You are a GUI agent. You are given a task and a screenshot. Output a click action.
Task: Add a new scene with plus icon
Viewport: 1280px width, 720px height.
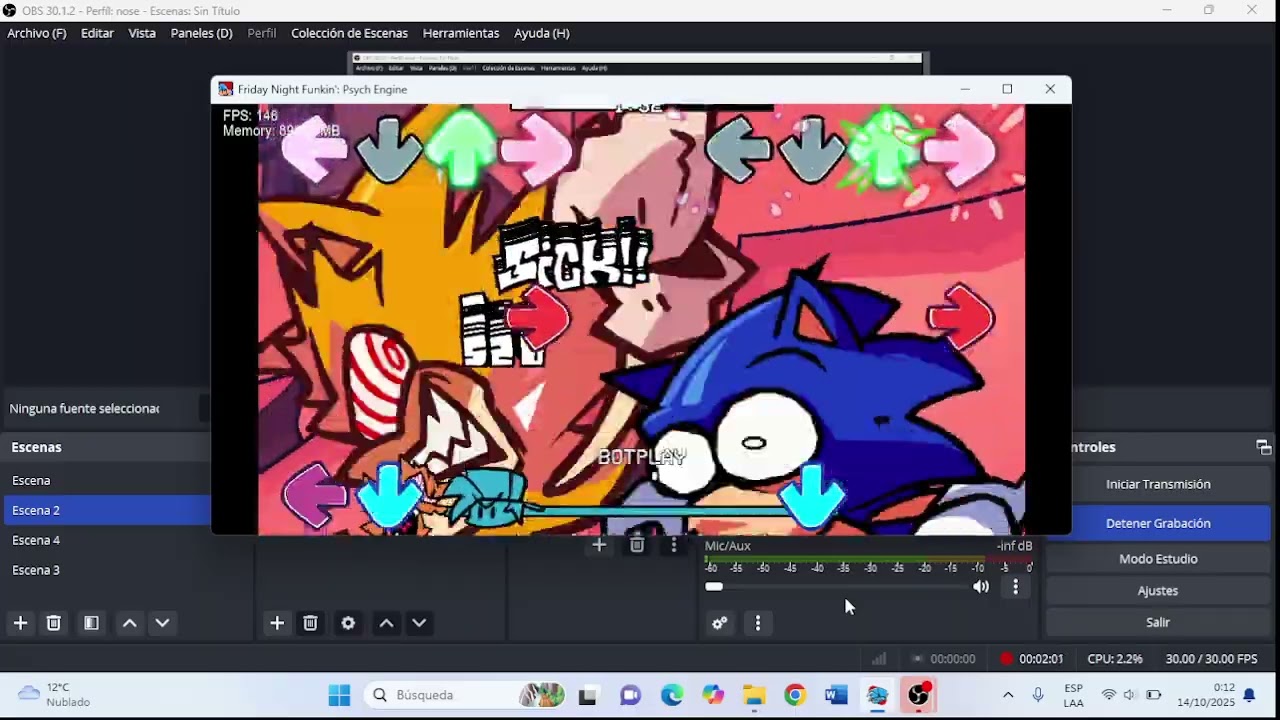click(x=20, y=623)
